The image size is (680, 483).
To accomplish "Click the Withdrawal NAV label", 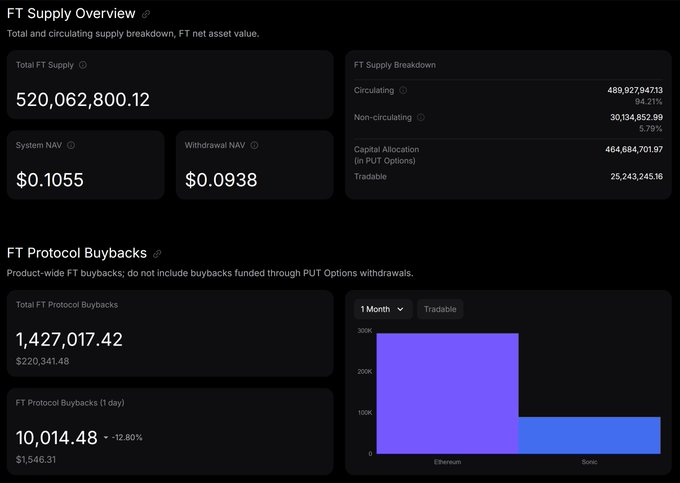I will point(215,145).
